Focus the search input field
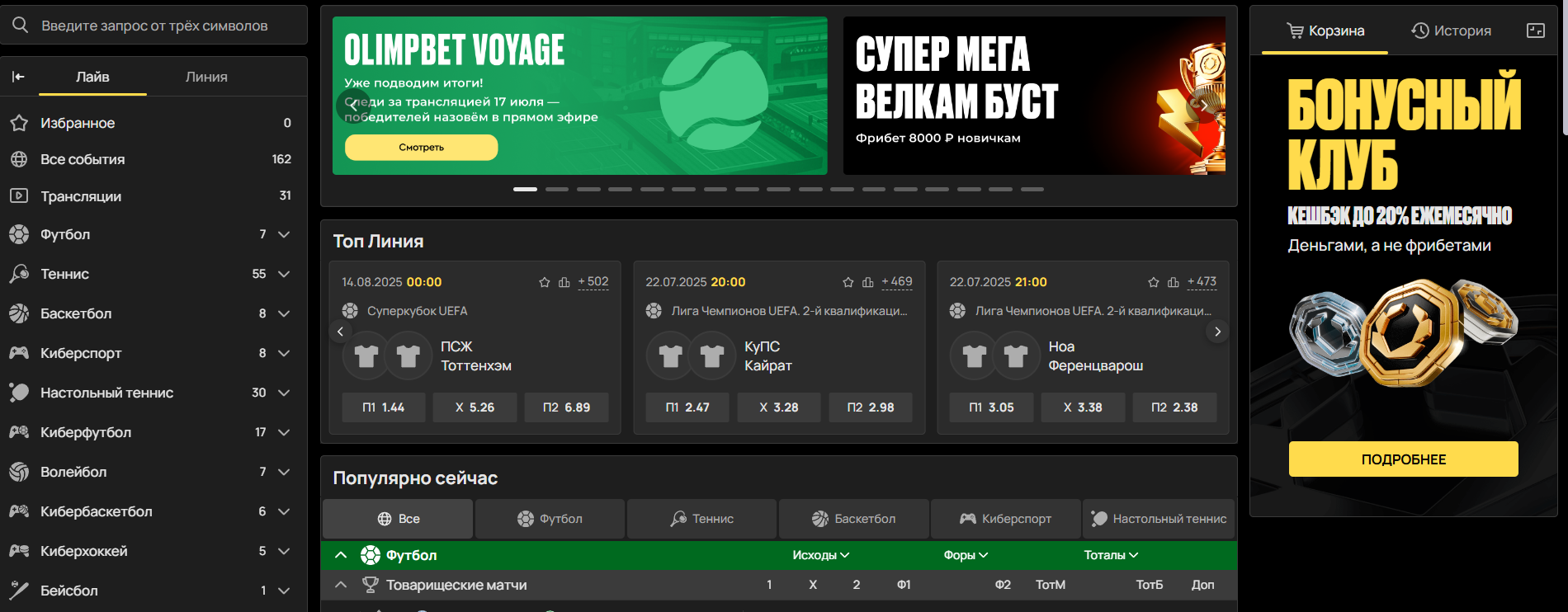 pyautogui.click(x=154, y=26)
